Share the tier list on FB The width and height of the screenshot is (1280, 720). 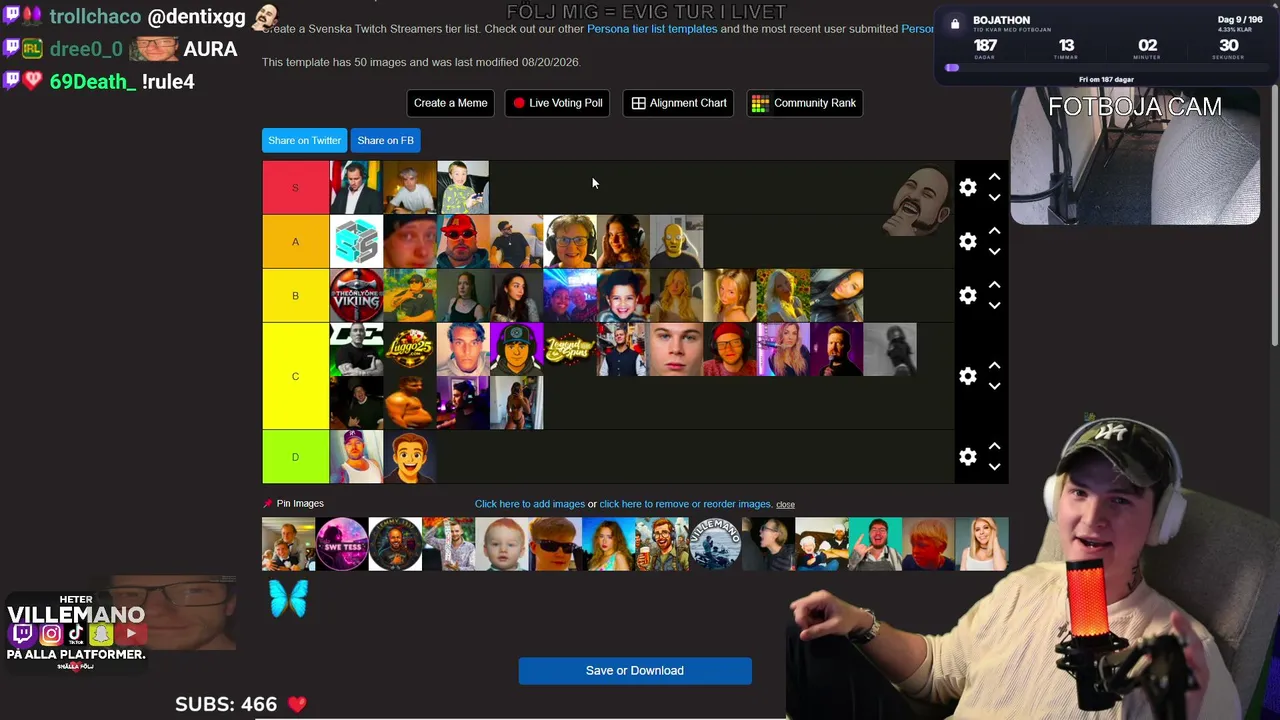point(385,140)
